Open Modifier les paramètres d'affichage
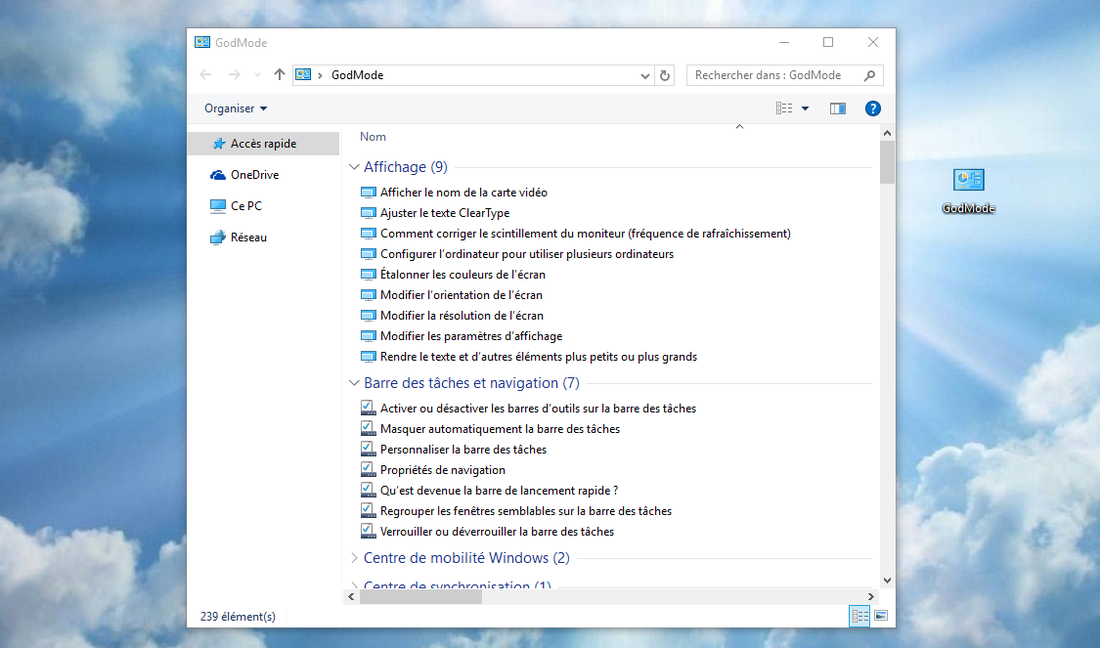The height and width of the screenshot is (648, 1100). pyautogui.click(x=471, y=336)
